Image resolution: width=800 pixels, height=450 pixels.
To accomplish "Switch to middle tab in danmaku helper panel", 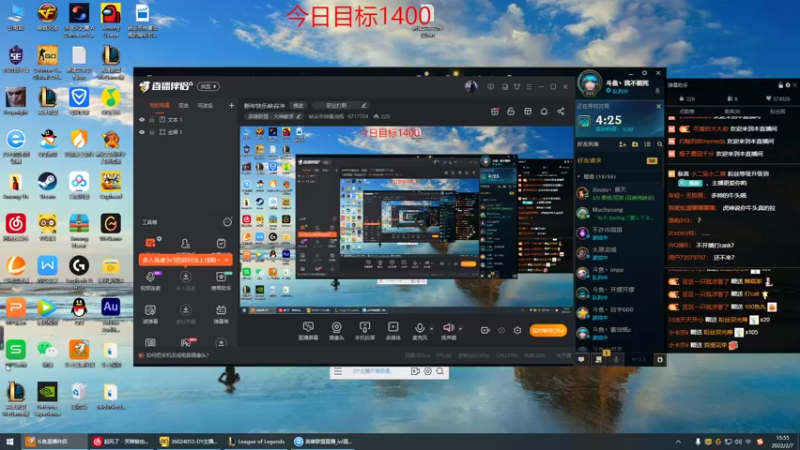I will point(732,111).
